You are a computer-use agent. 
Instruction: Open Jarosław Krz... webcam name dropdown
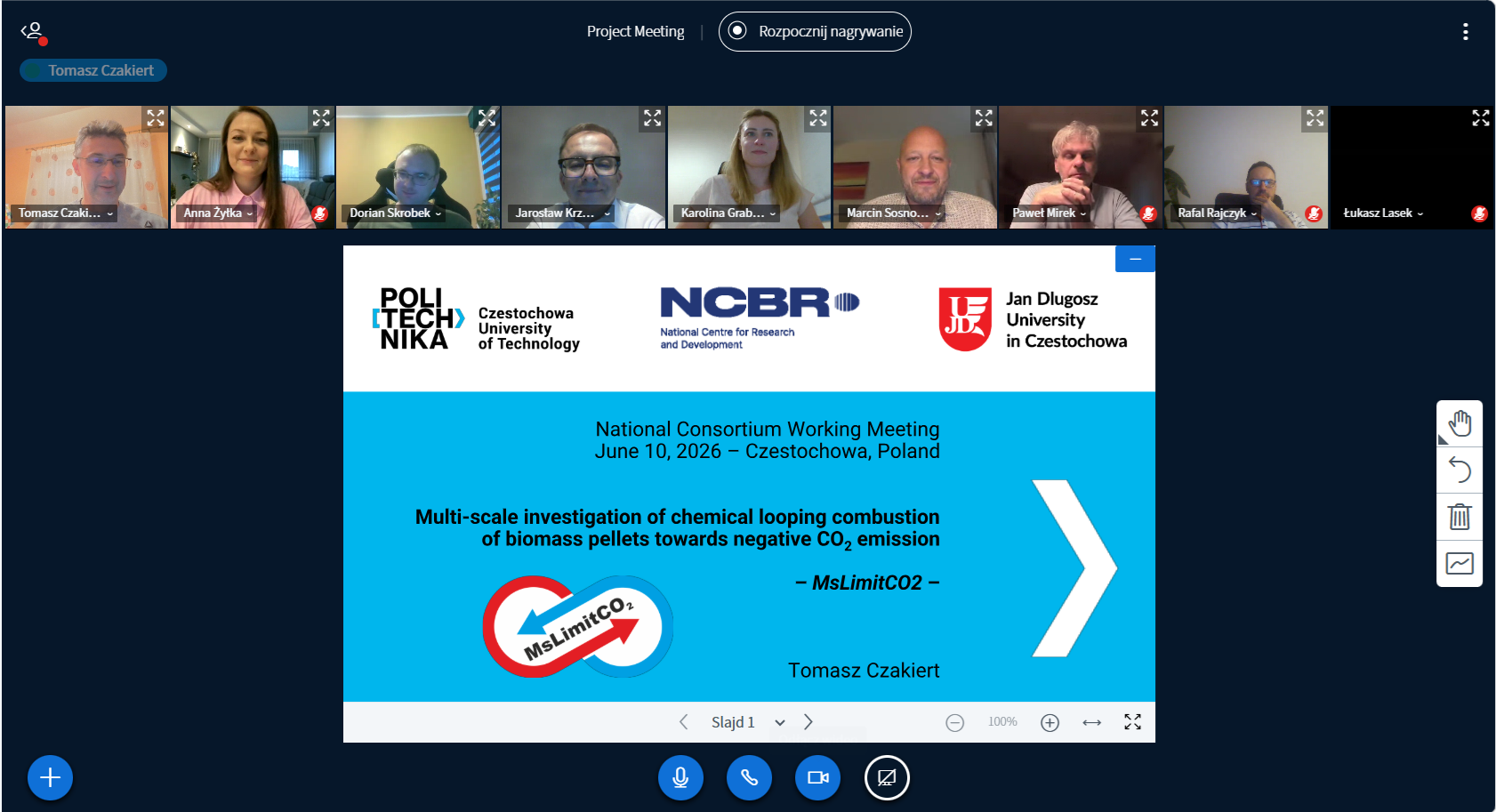(563, 213)
